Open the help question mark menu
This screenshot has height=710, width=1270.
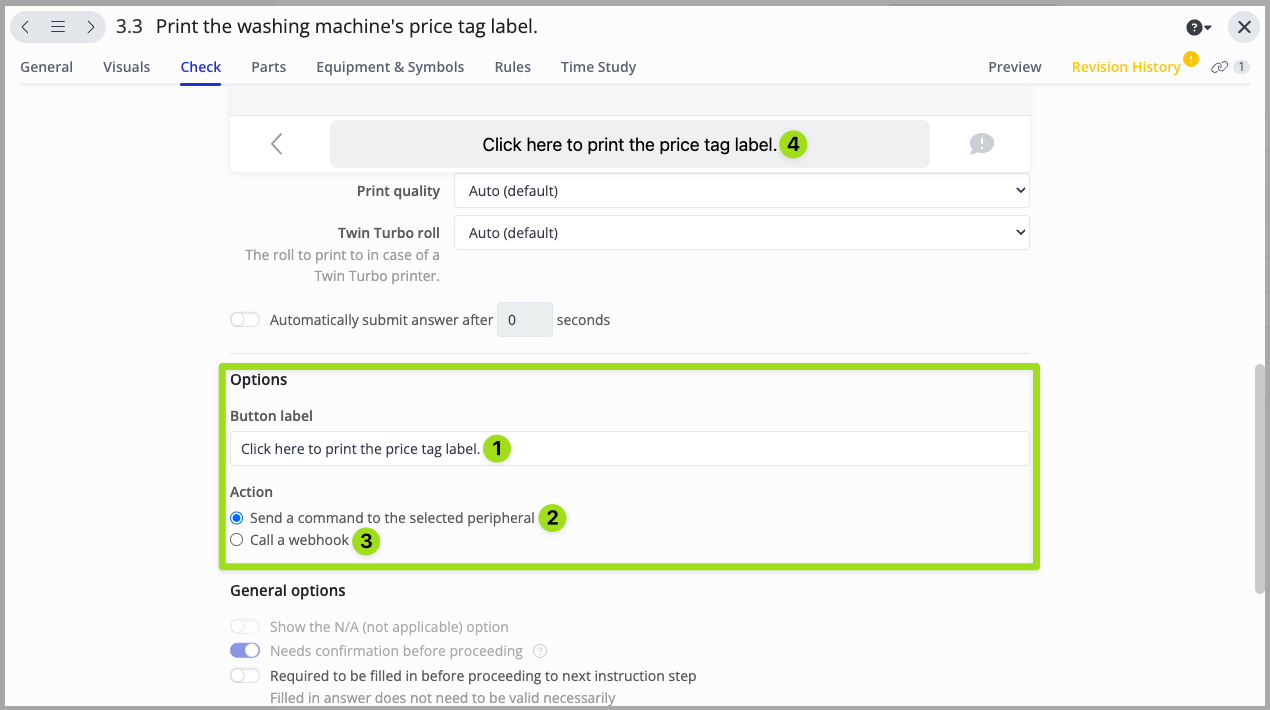pos(1198,28)
